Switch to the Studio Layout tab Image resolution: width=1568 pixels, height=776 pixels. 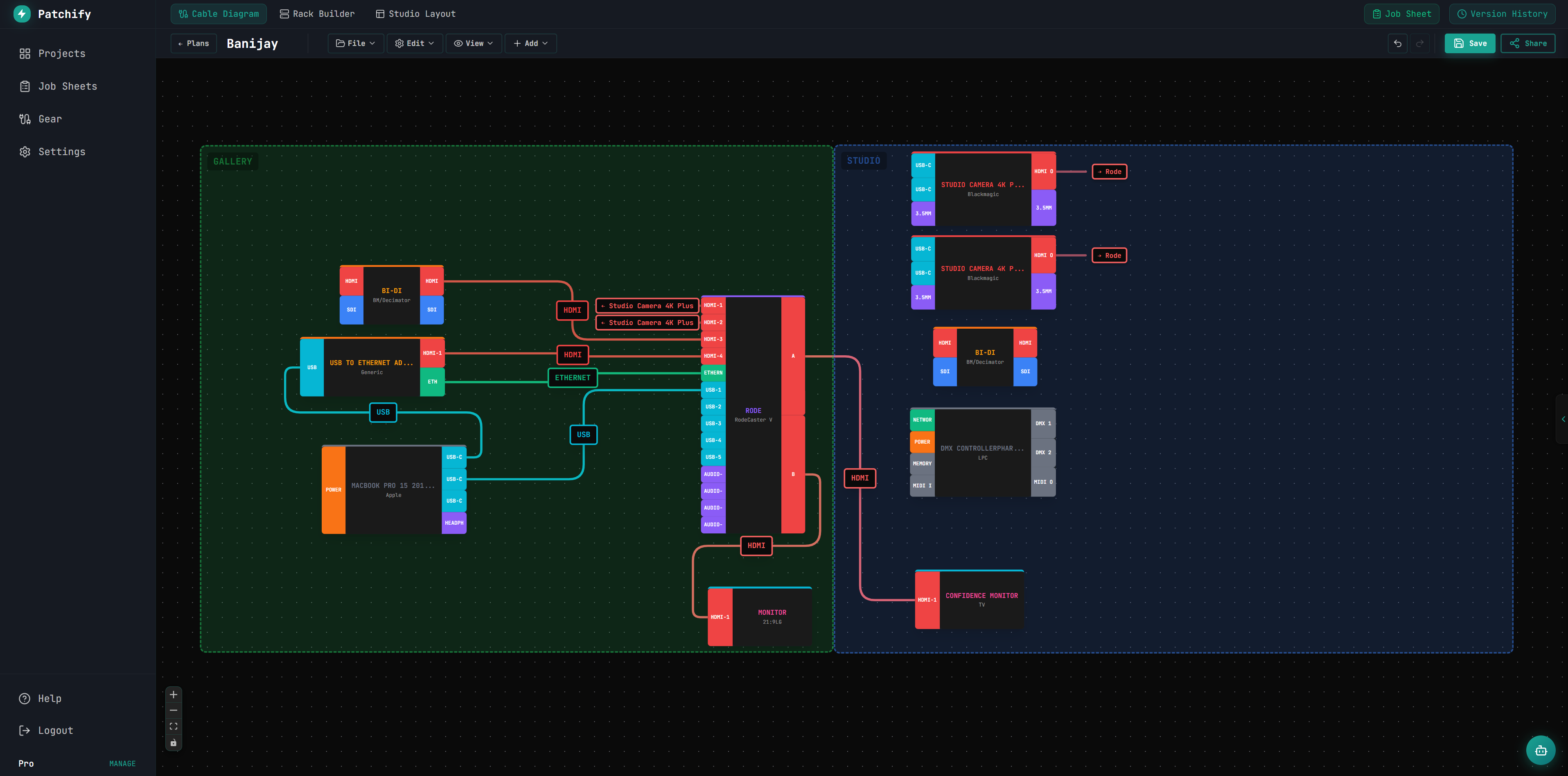(415, 14)
